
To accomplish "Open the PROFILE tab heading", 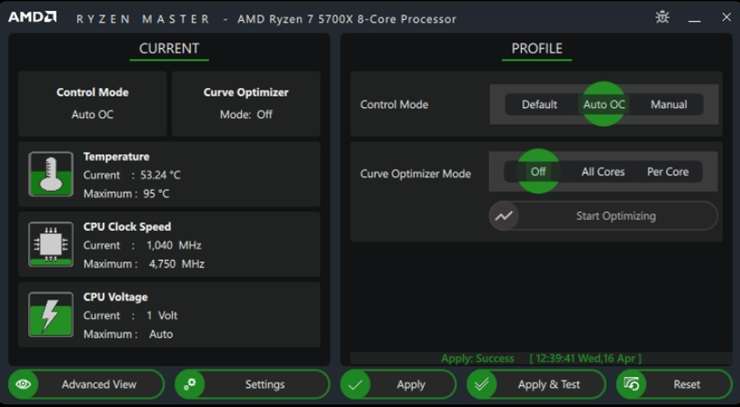I will tap(537, 49).
